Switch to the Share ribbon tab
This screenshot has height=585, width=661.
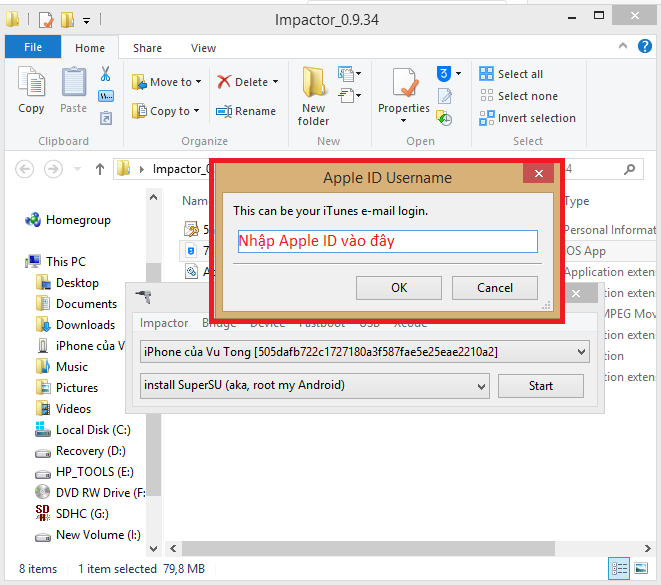click(147, 48)
